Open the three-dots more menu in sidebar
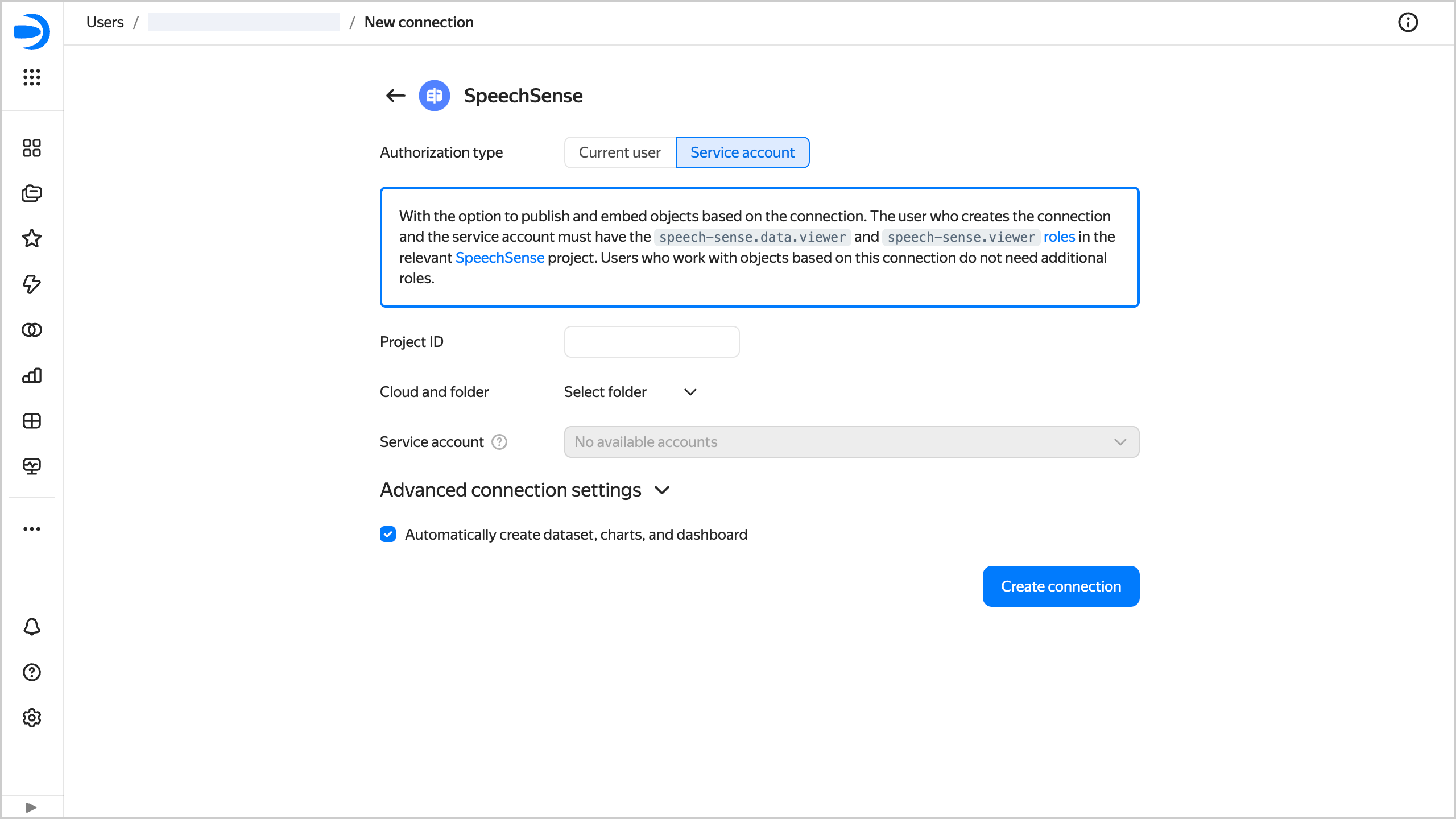The height and width of the screenshot is (819, 1456). click(x=32, y=529)
